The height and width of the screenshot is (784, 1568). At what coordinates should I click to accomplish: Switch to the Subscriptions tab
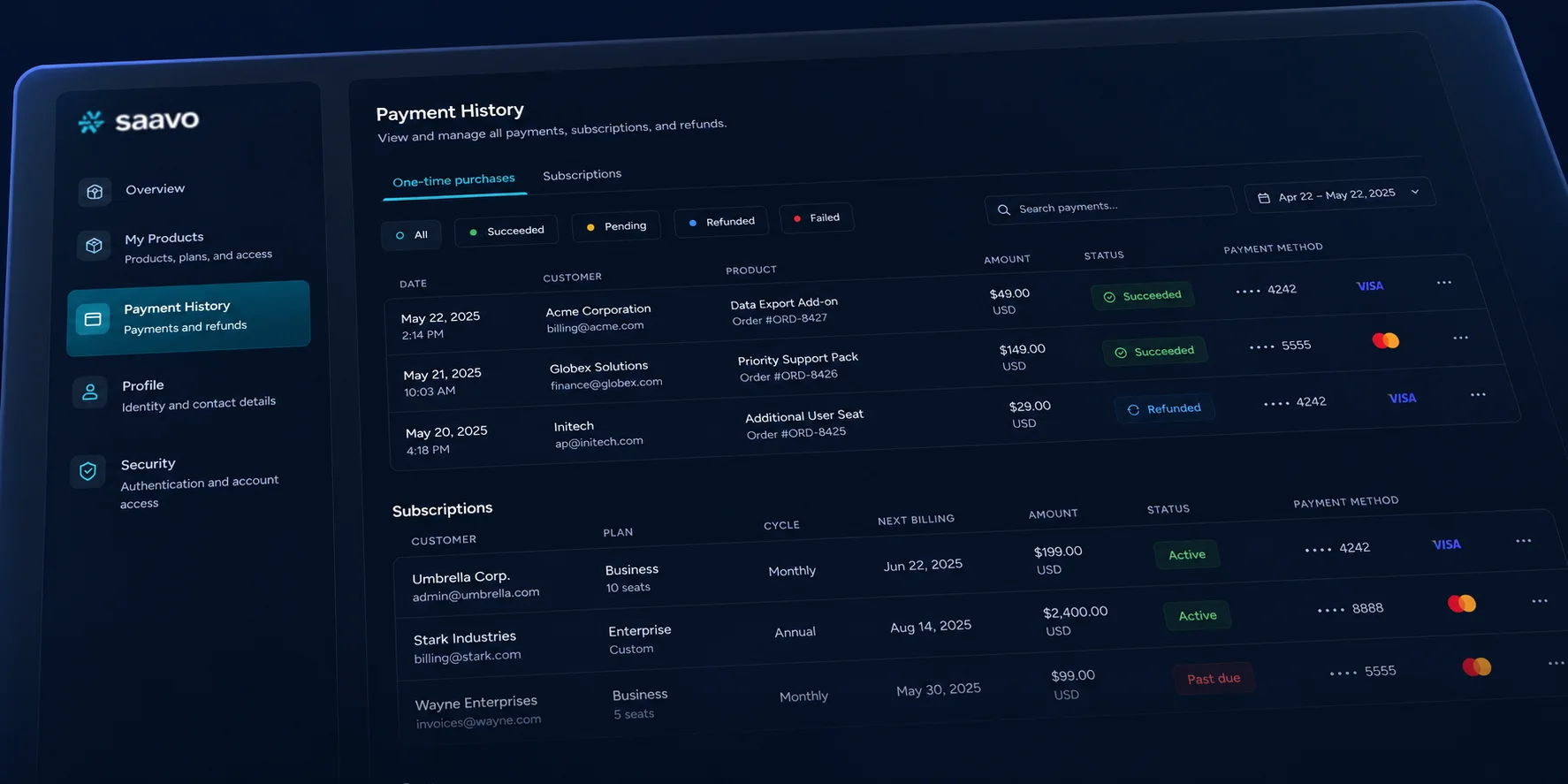(x=582, y=174)
